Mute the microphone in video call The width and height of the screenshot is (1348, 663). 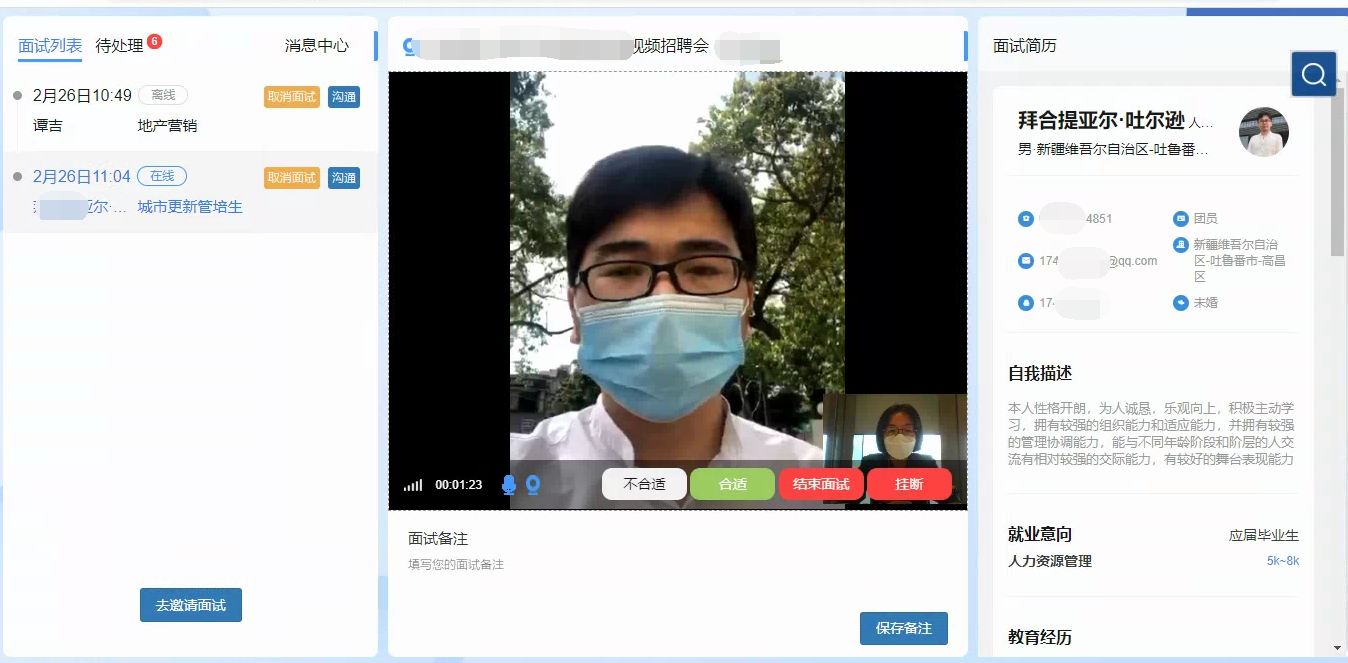[509, 485]
